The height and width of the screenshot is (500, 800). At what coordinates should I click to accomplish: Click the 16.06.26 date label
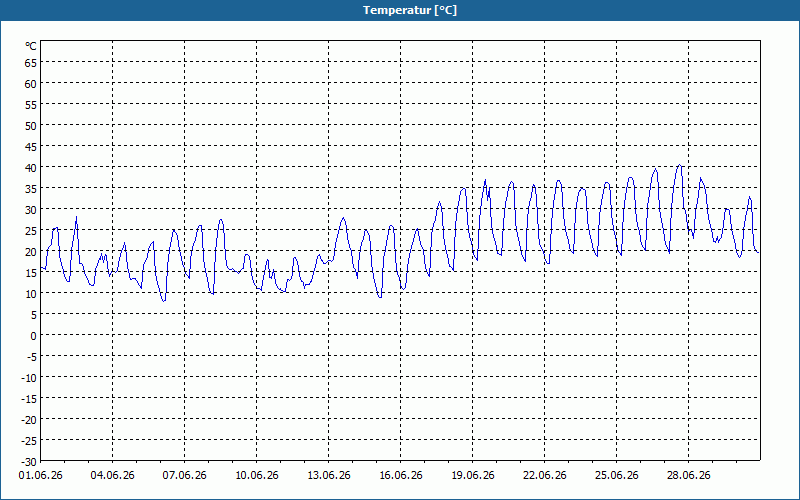tap(401, 475)
